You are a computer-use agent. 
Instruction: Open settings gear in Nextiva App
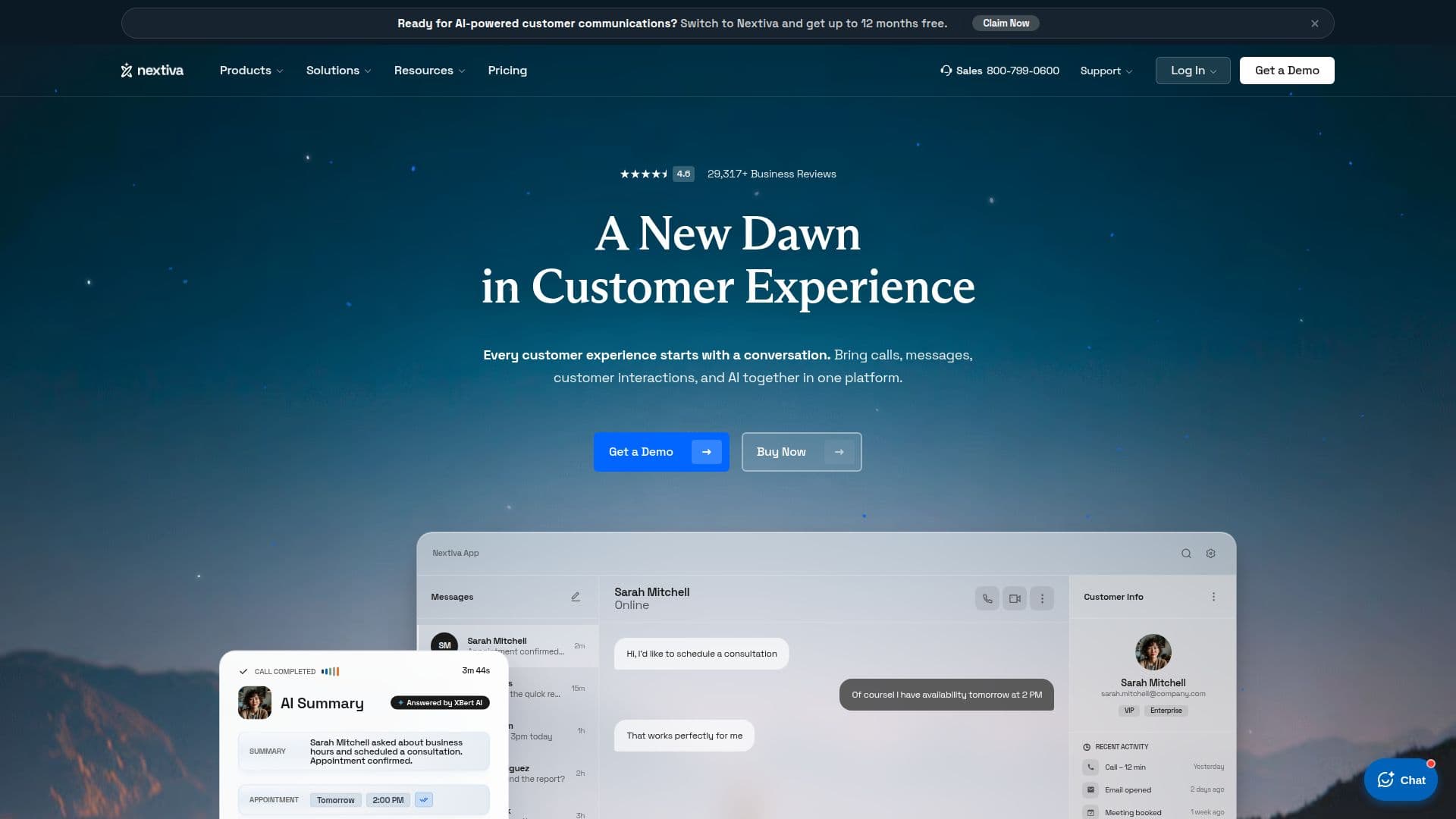pyautogui.click(x=1210, y=554)
